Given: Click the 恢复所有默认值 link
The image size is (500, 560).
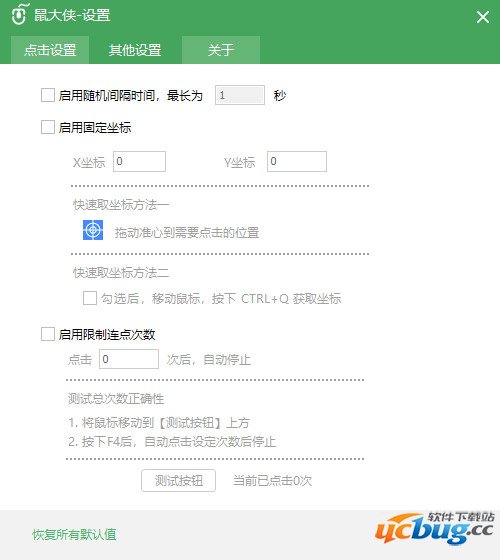Looking at the screenshot, I should pyautogui.click(x=74, y=535).
